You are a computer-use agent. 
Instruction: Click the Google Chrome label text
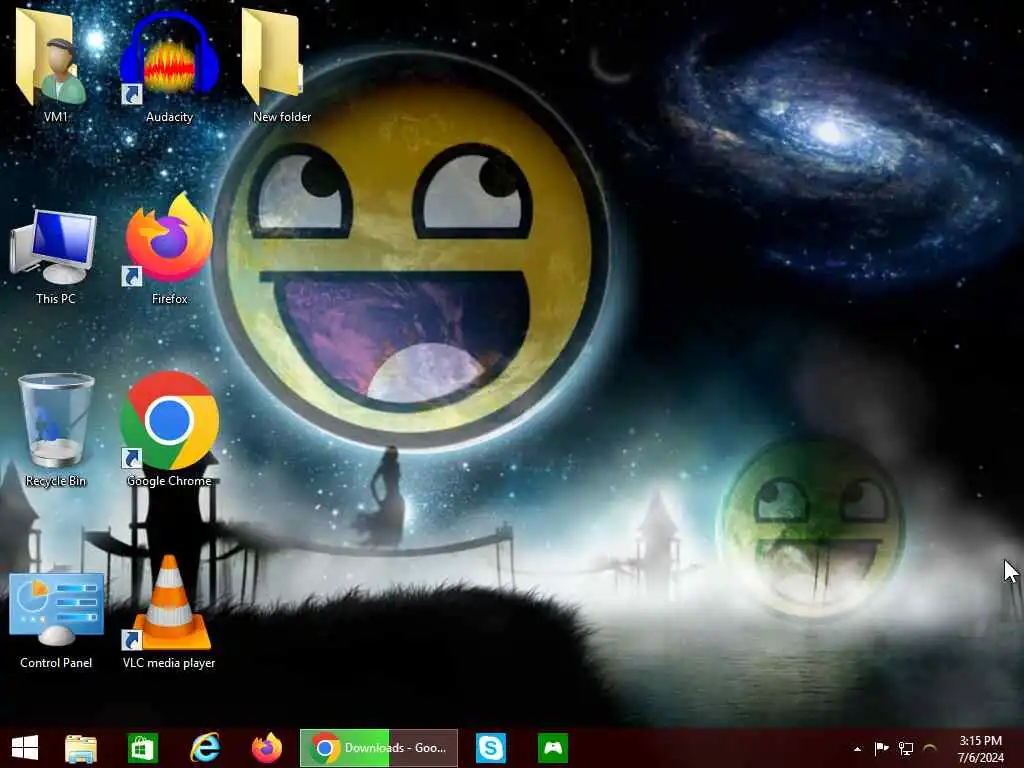pyautogui.click(x=169, y=481)
